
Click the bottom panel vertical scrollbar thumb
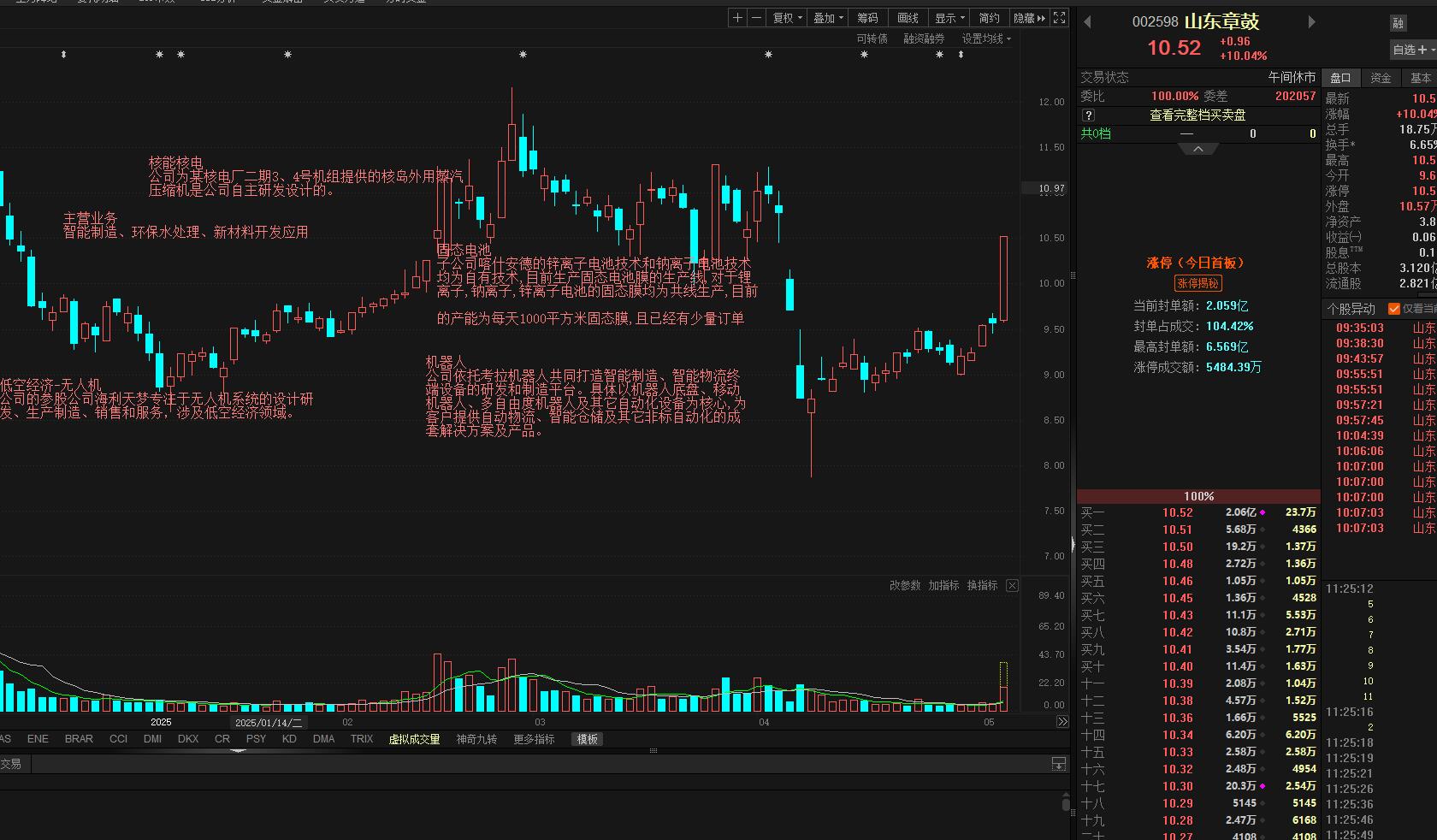(1066, 803)
